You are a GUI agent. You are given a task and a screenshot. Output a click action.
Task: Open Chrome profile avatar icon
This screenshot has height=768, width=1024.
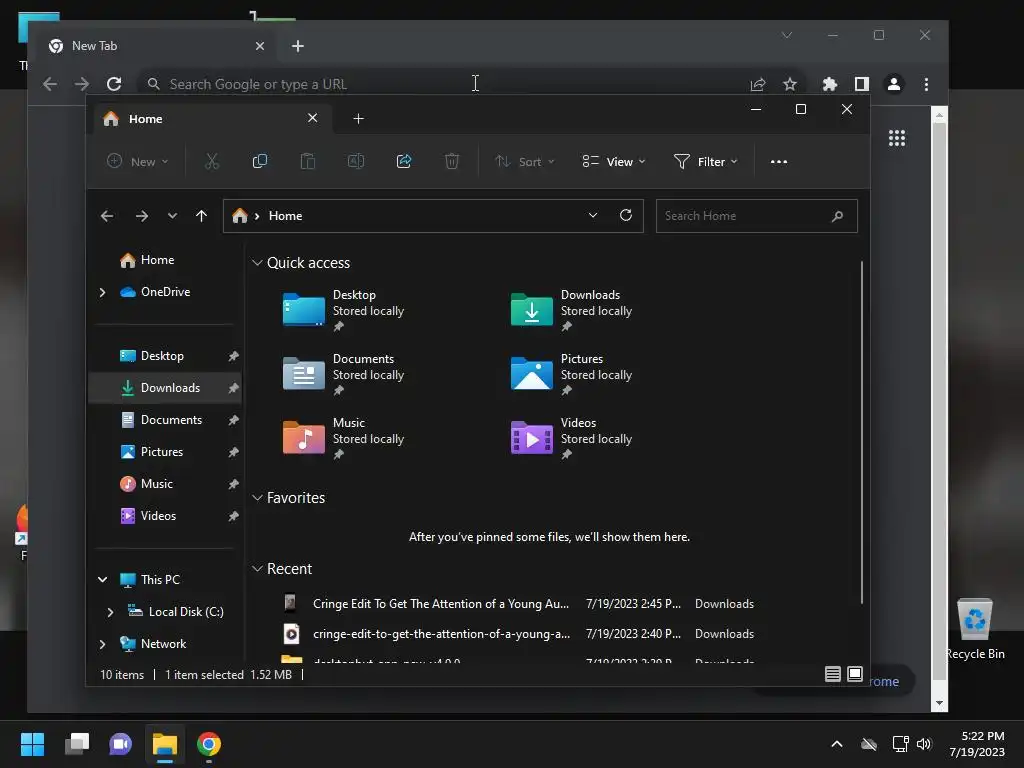[x=893, y=84]
